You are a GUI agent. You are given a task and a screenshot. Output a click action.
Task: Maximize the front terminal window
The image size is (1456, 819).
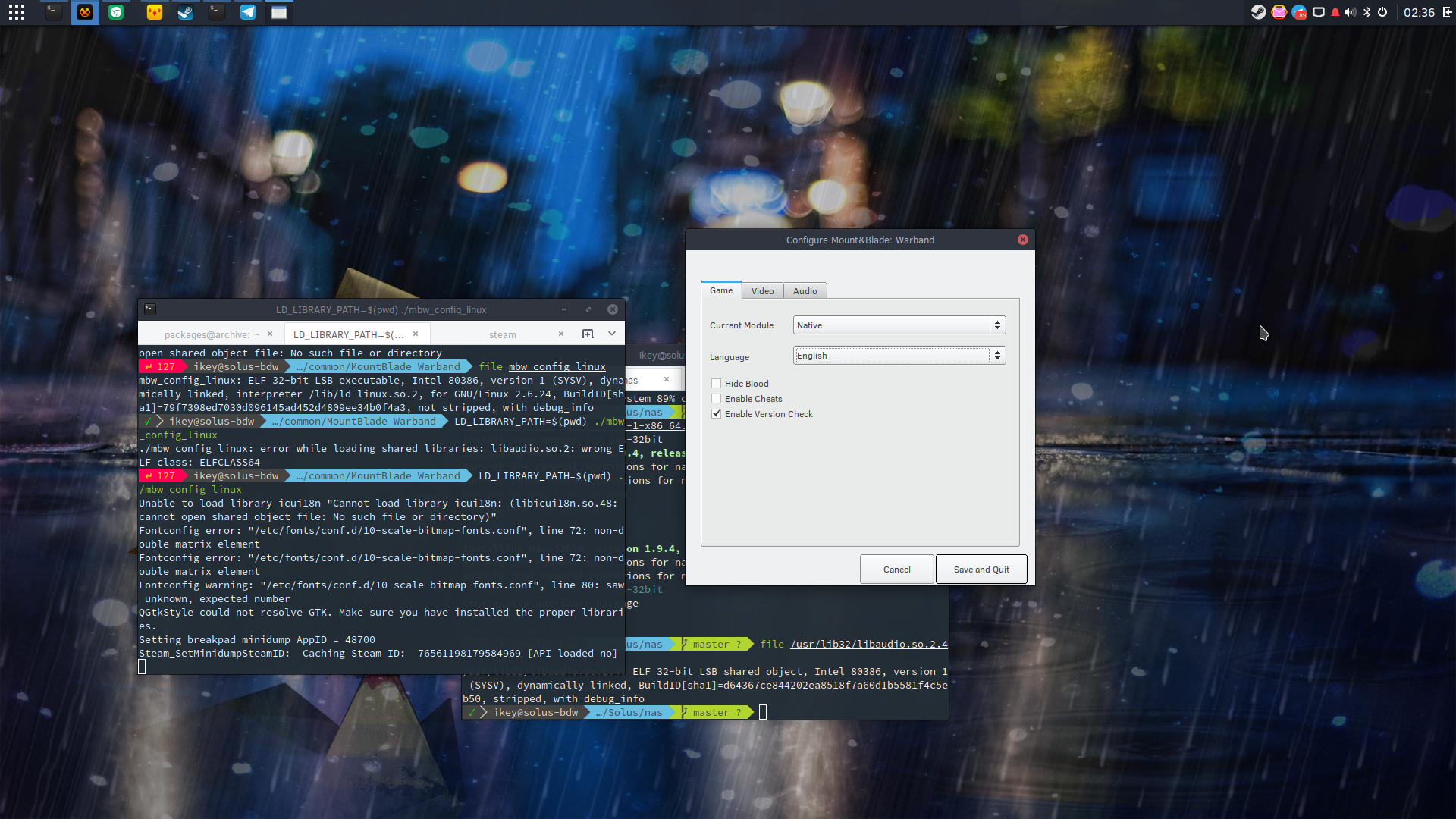coord(588,309)
